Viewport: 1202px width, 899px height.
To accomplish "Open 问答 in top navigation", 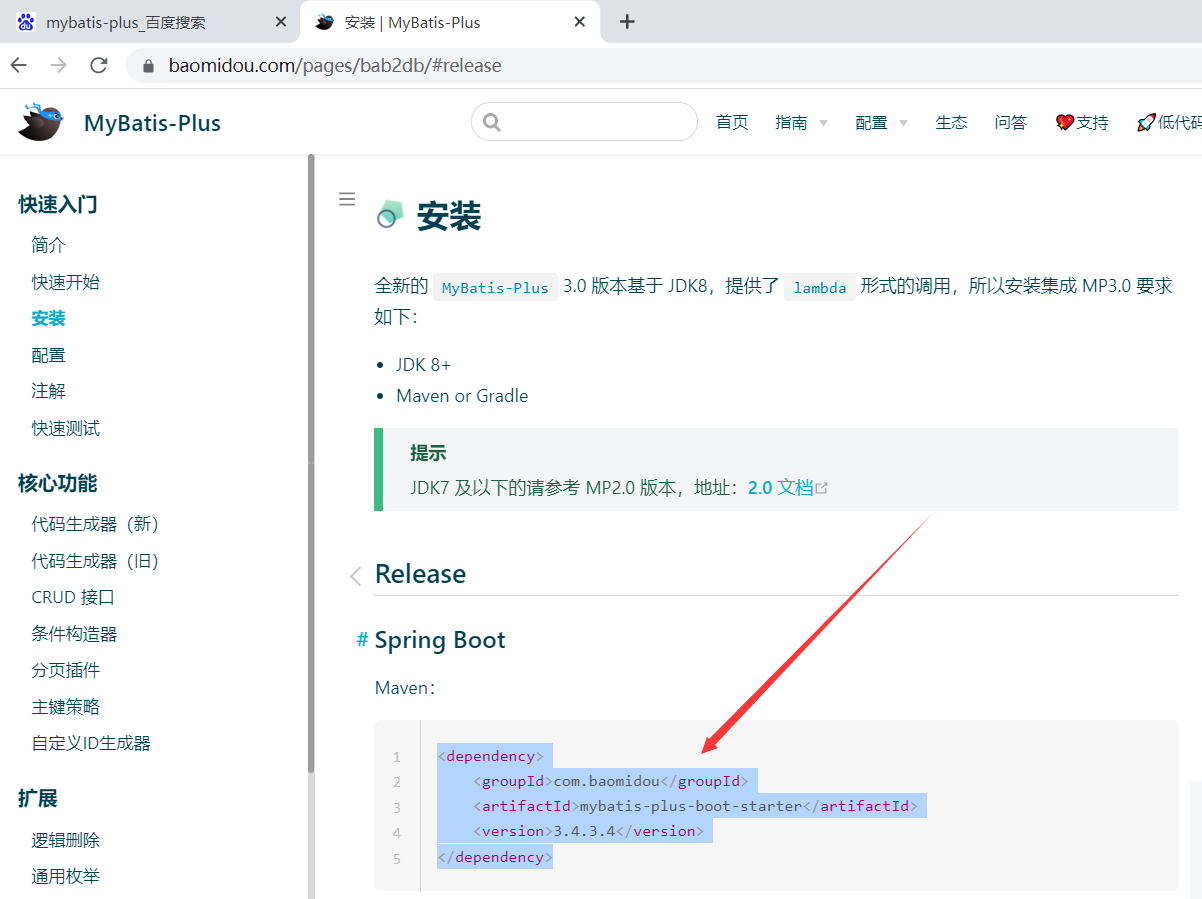I will coord(1011,122).
